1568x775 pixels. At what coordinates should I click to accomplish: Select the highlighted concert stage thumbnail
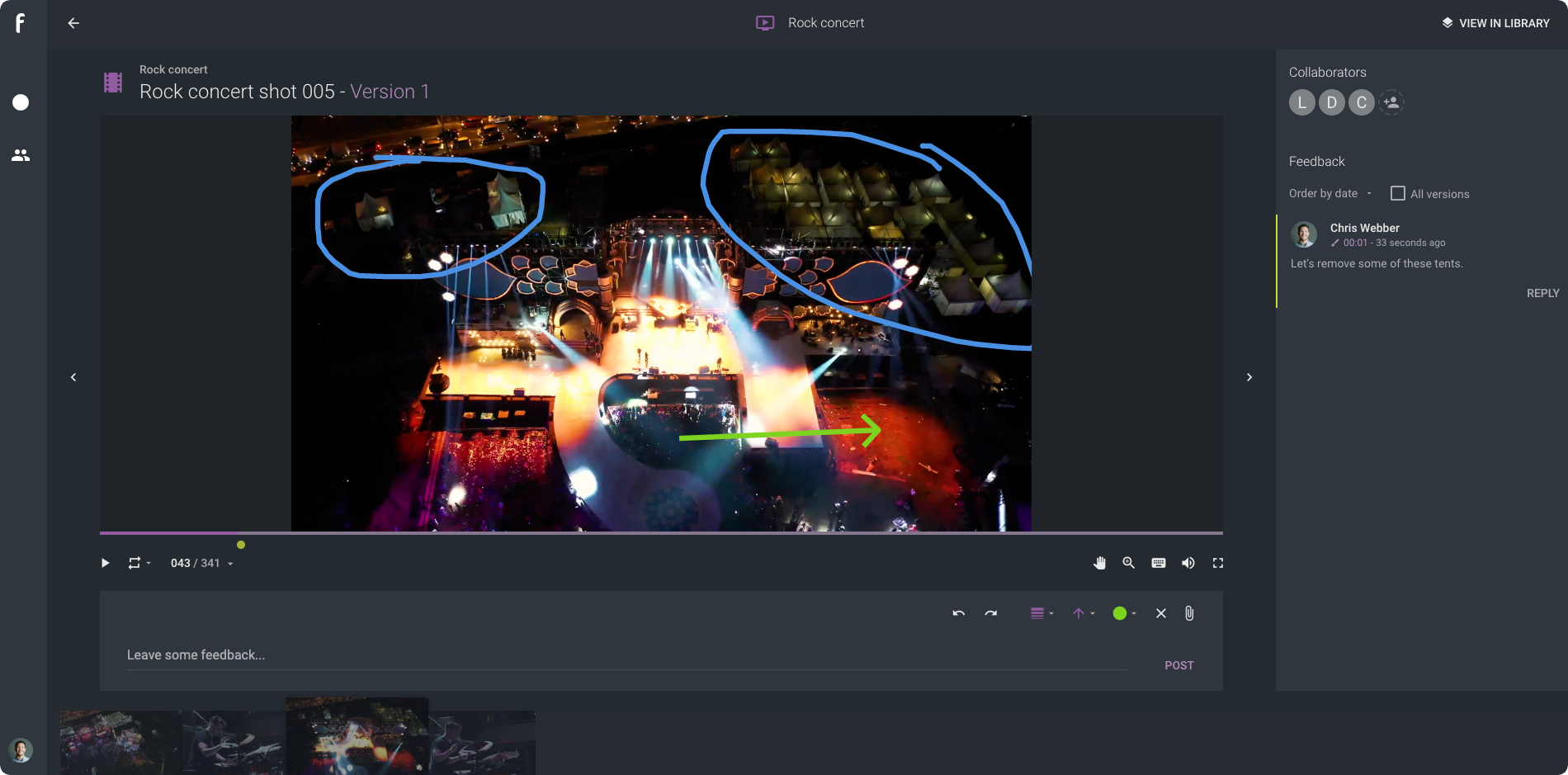click(357, 736)
